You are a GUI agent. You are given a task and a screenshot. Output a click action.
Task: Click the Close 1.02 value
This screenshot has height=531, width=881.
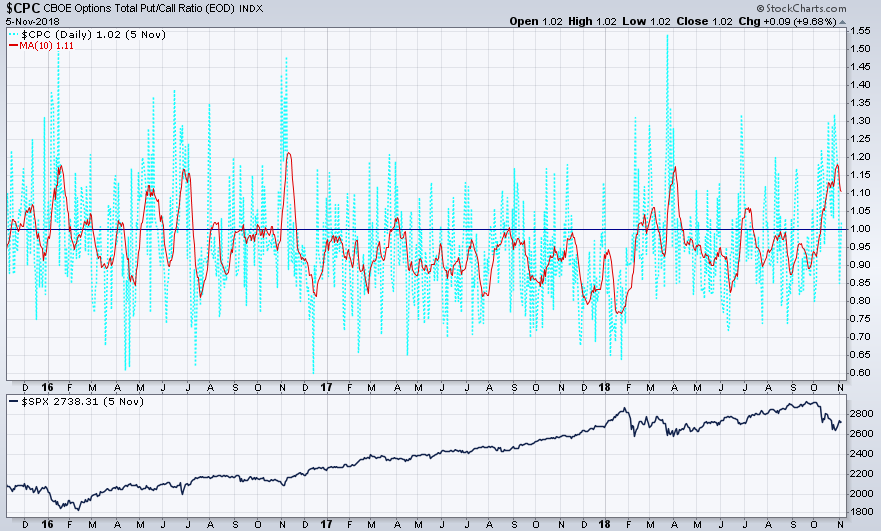[x=705, y=21]
